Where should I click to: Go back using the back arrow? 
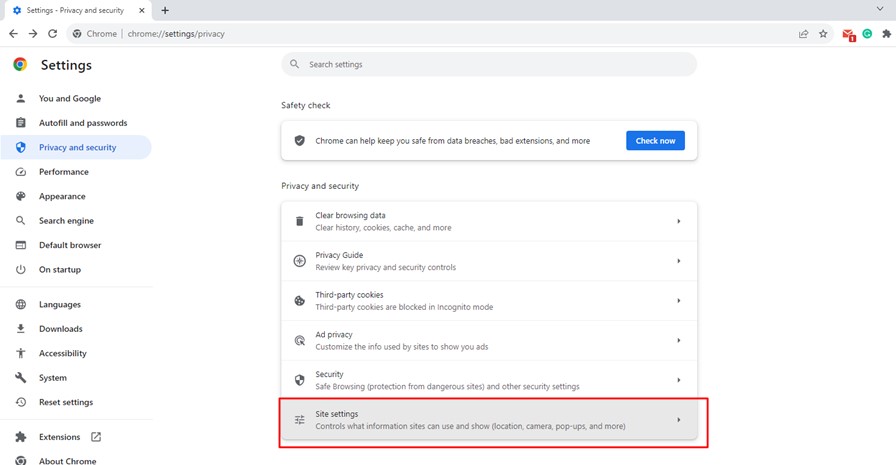[x=13, y=33]
